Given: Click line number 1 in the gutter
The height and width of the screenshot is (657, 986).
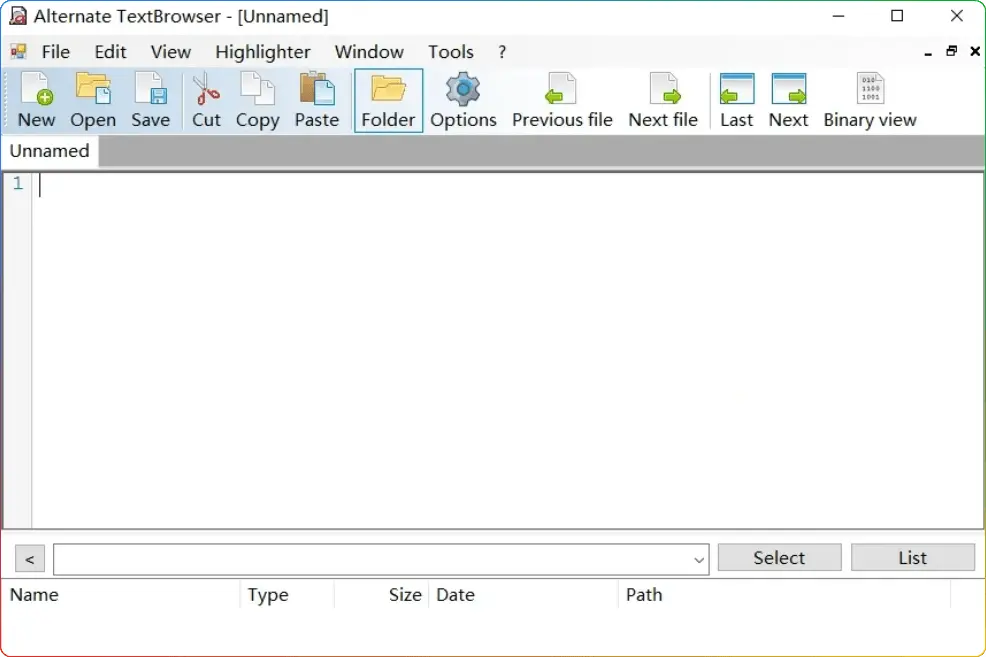Looking at the screenshot, I should pos(18,184).
